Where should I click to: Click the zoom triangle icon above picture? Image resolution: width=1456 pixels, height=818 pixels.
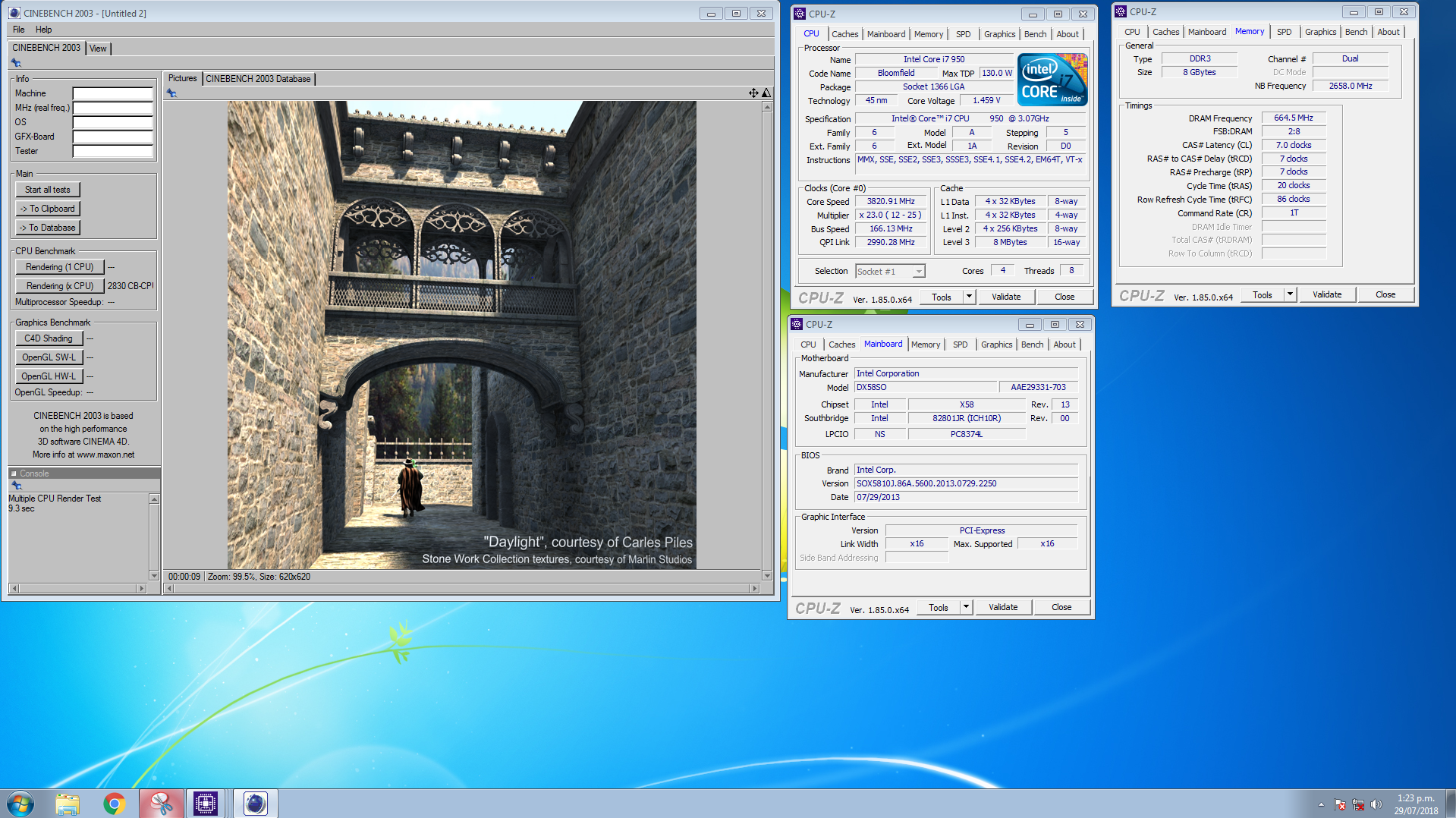pos(766,93)
